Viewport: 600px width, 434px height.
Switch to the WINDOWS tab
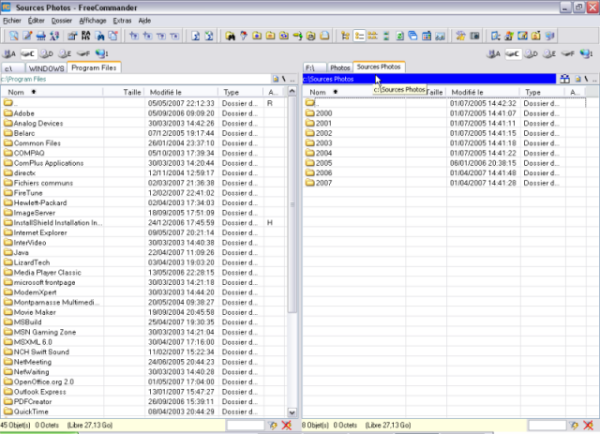(46, 69)
